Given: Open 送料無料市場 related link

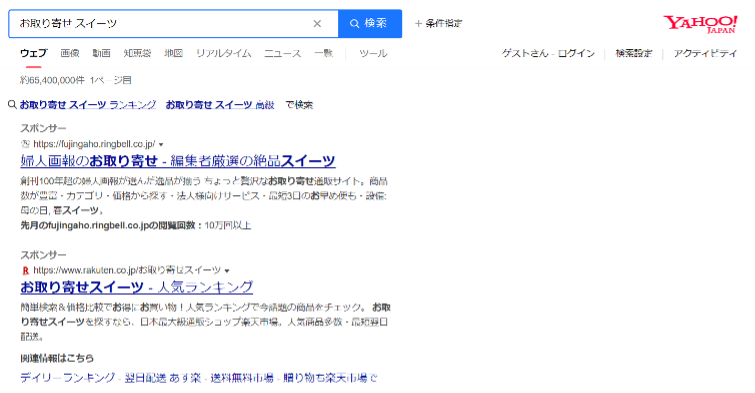Looking at the screenshot, I should tap(242, 378).
